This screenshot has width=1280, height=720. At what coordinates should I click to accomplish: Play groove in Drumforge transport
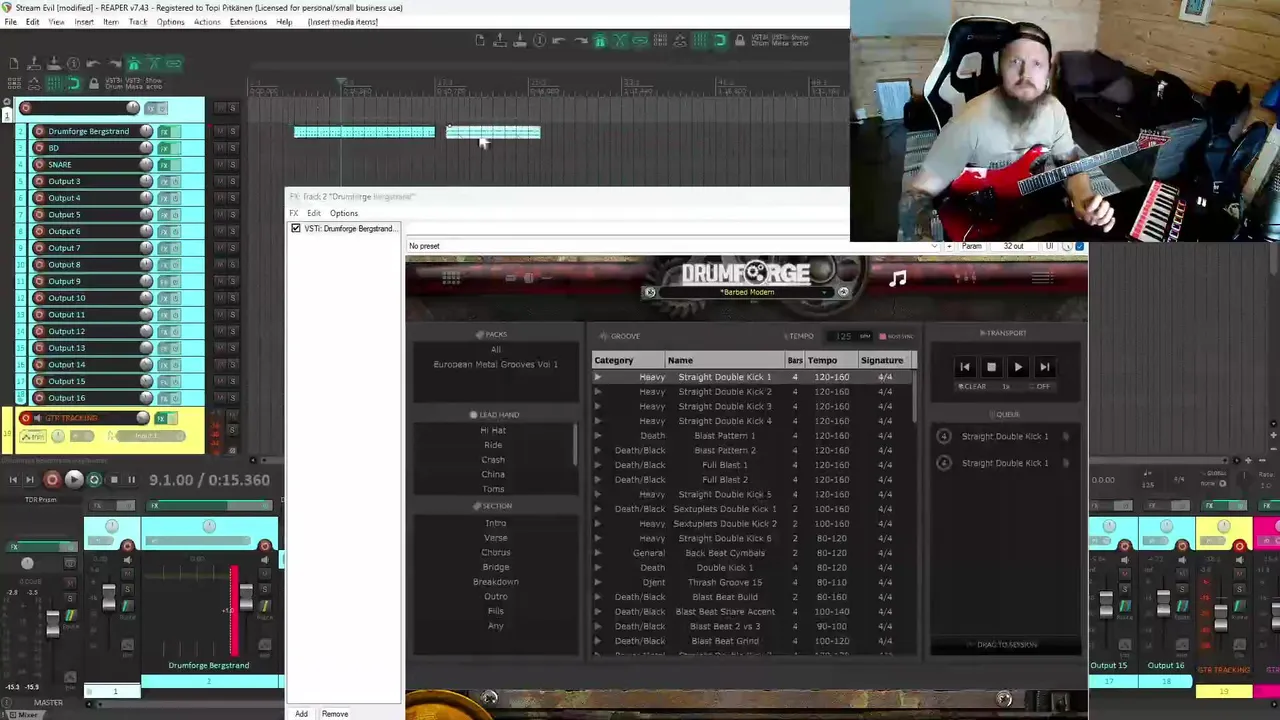coord(1018,367)
